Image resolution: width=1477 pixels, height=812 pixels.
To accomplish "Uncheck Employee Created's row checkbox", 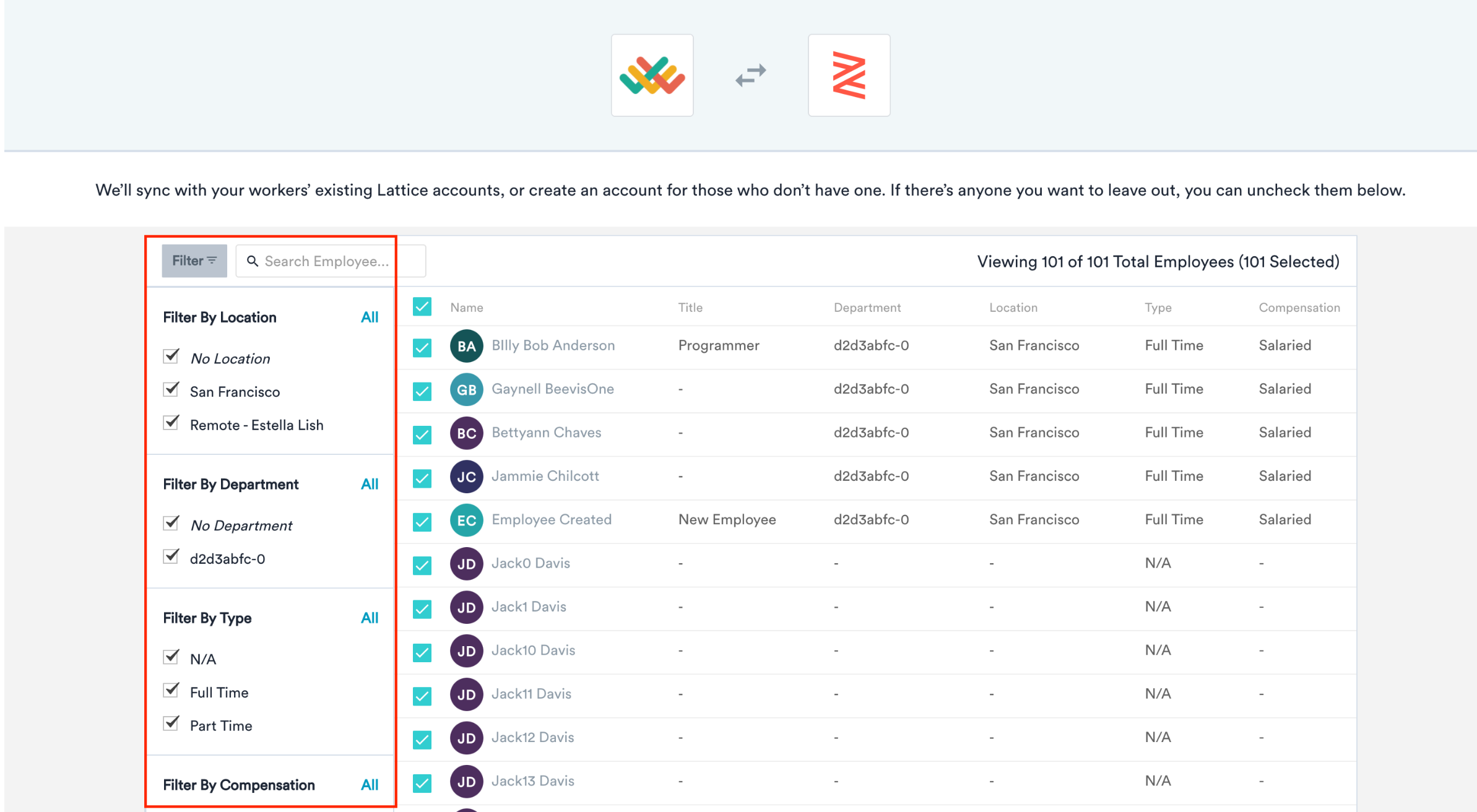I will 422,522.
